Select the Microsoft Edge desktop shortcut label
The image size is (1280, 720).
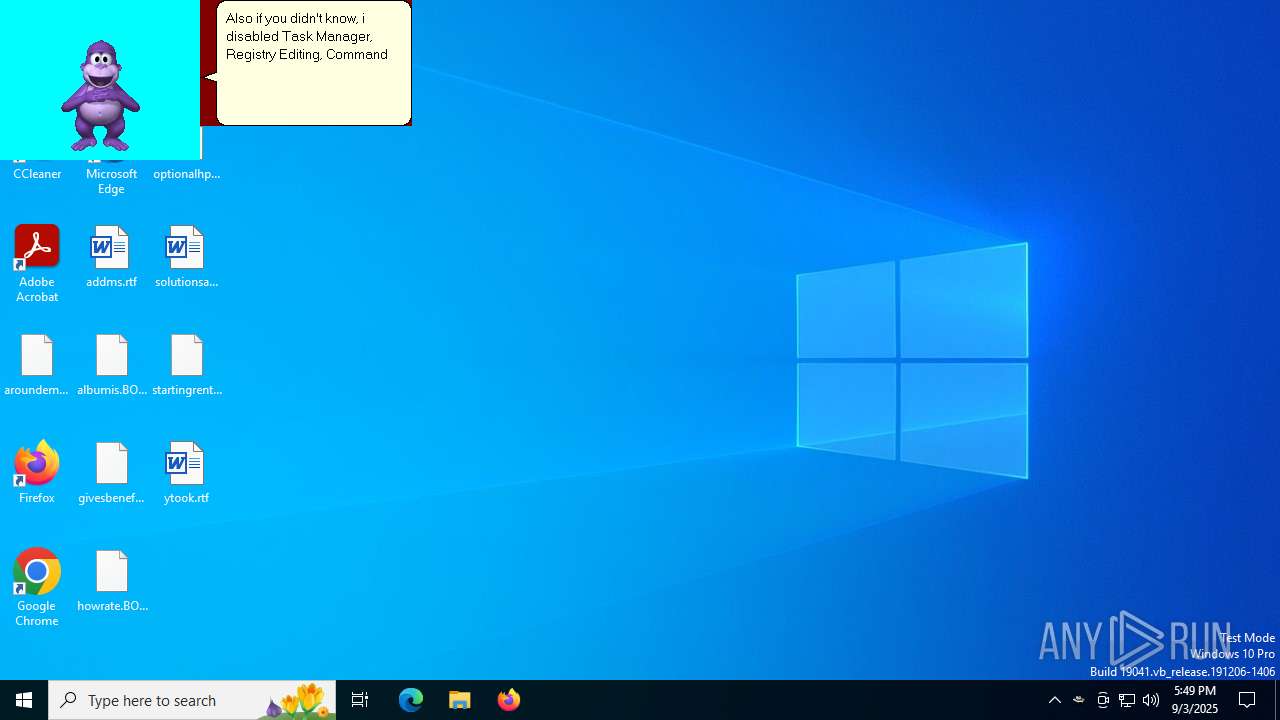tap(111, 181)
